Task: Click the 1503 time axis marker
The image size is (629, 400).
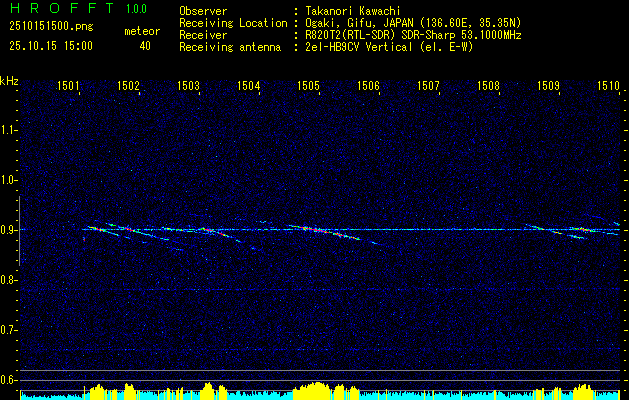Action: click(x=188, y=85)
